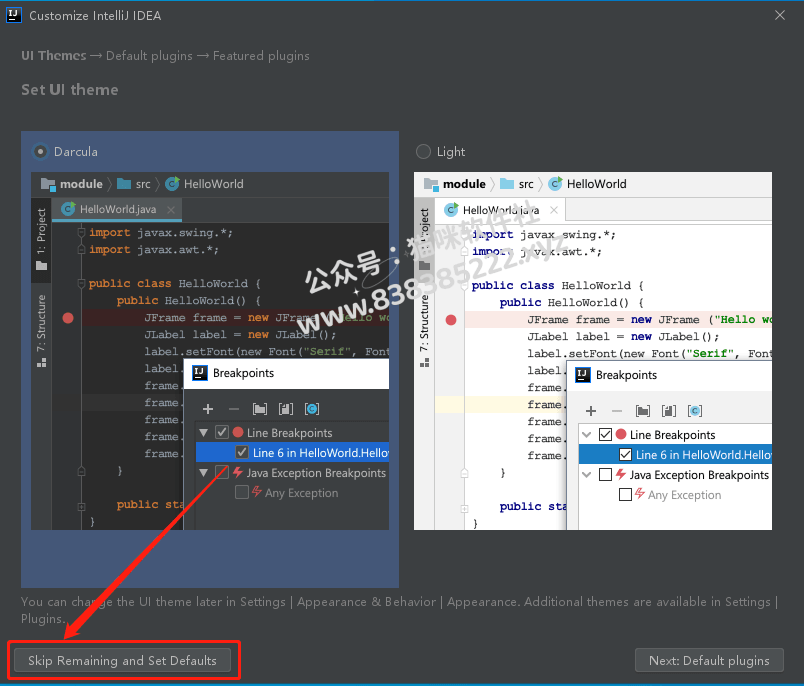Click group by class icon in Darcula preview
This screenshot has height=686, width=804.
[x=312, y=409]
